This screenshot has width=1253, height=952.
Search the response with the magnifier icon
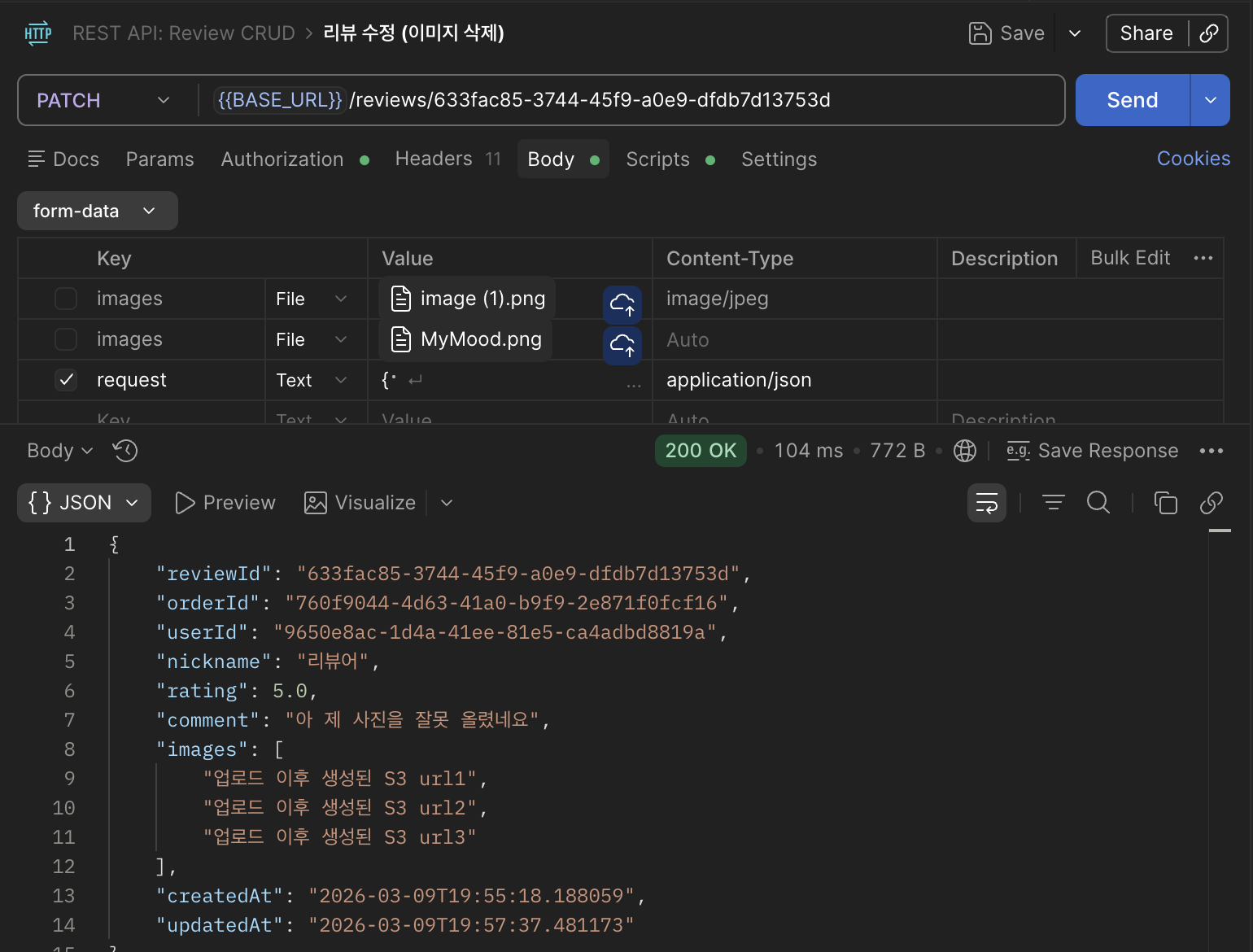[1098, 503]
